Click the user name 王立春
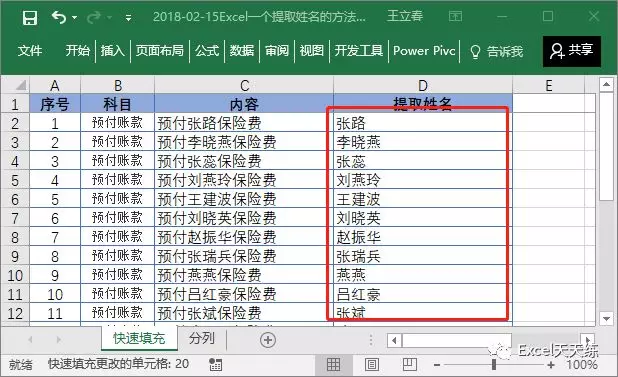The image size is (618, 377). tap(405, 16)
